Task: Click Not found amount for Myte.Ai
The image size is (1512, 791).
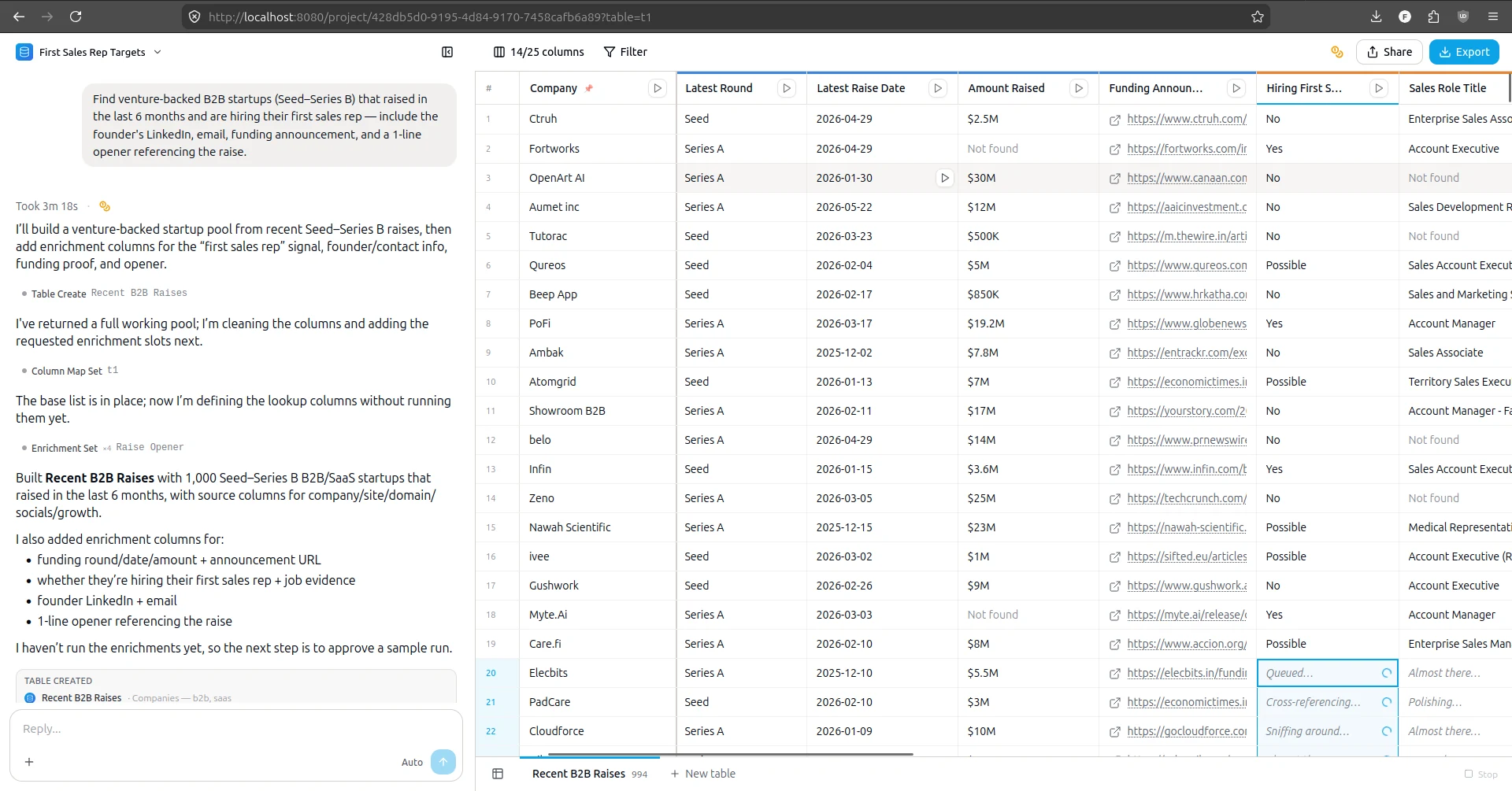Action: 1028,615
